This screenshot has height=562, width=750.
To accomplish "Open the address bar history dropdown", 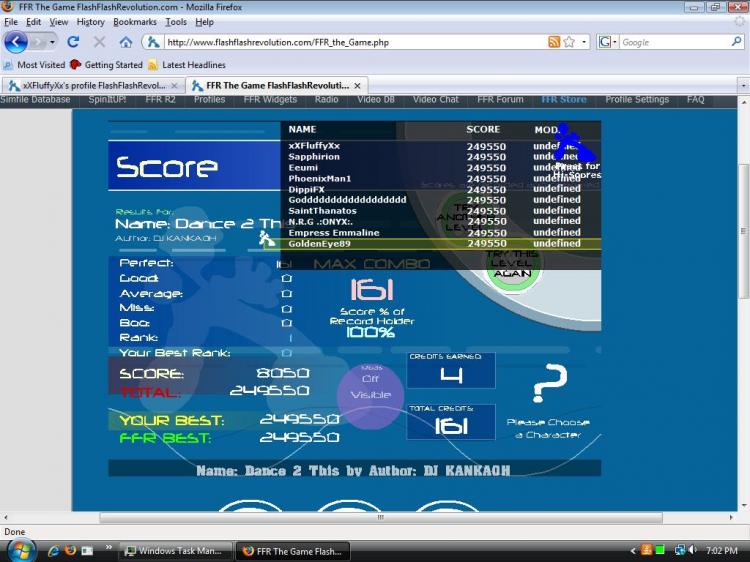I will pos(584,42).
